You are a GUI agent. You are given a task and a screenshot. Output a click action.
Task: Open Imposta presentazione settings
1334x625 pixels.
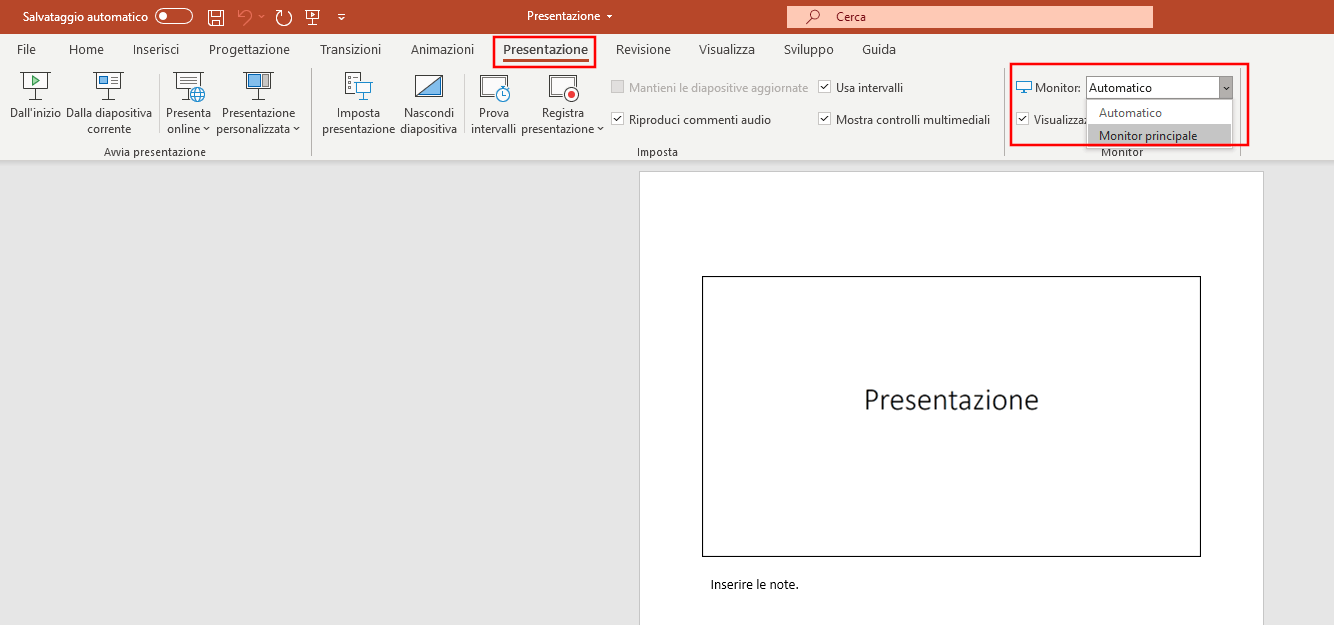pos(358,104)
